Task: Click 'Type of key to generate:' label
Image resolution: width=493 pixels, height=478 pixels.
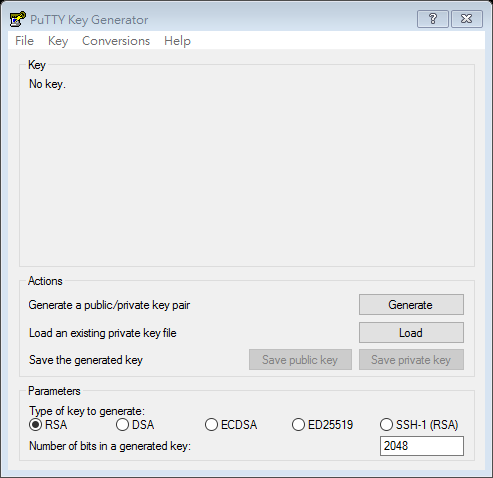Action: pos(87,411)
